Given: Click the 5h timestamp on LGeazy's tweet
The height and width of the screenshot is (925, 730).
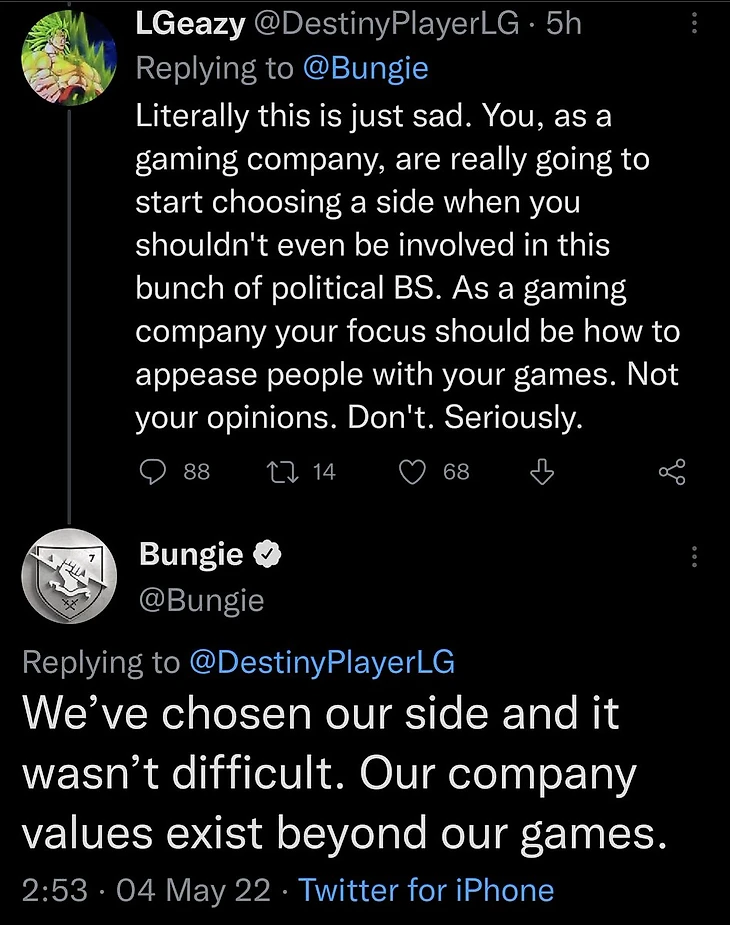Looking at the screenshot, I should 563,24.
